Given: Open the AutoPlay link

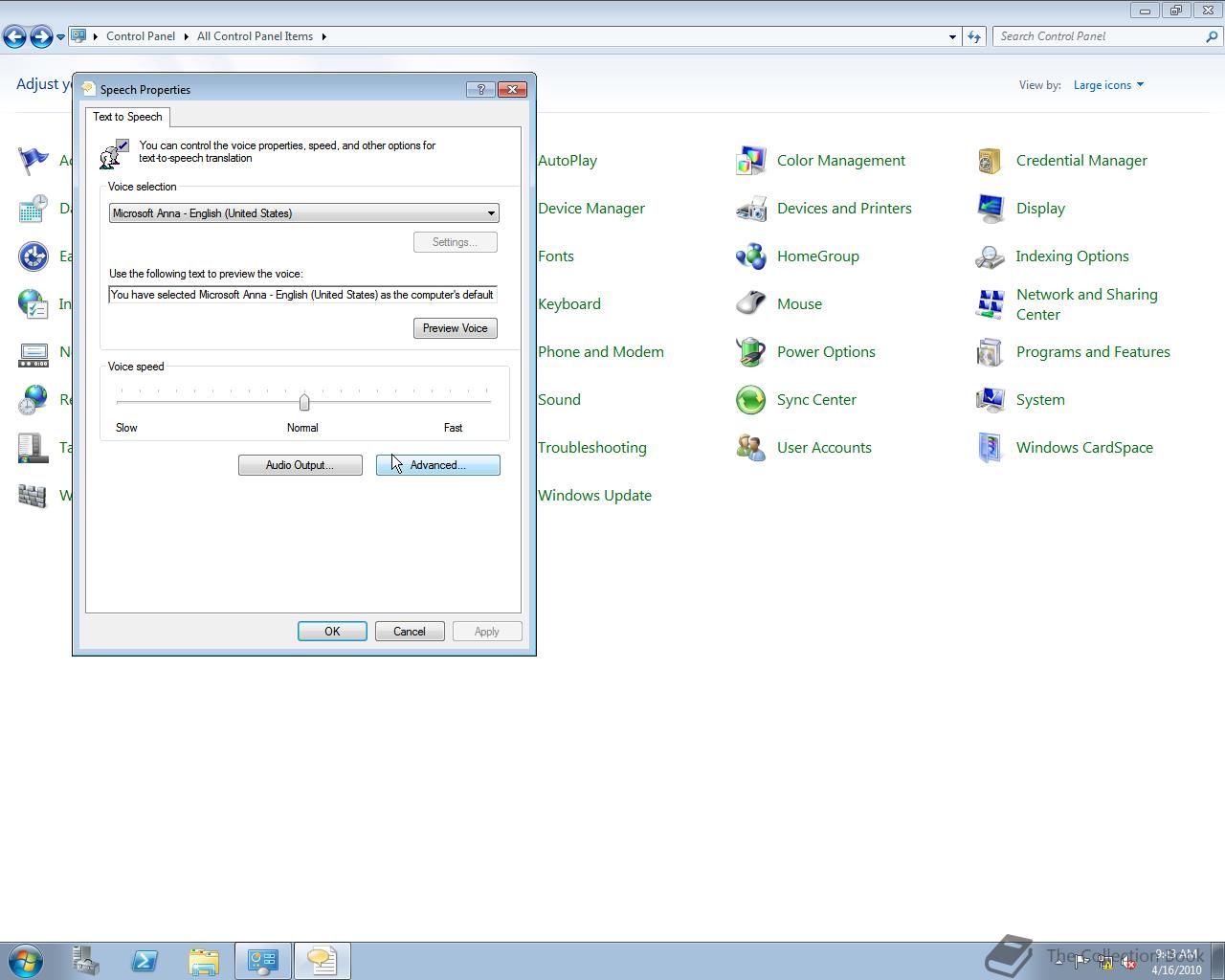Looking at the screenshot, I should (x=568, y=161).
